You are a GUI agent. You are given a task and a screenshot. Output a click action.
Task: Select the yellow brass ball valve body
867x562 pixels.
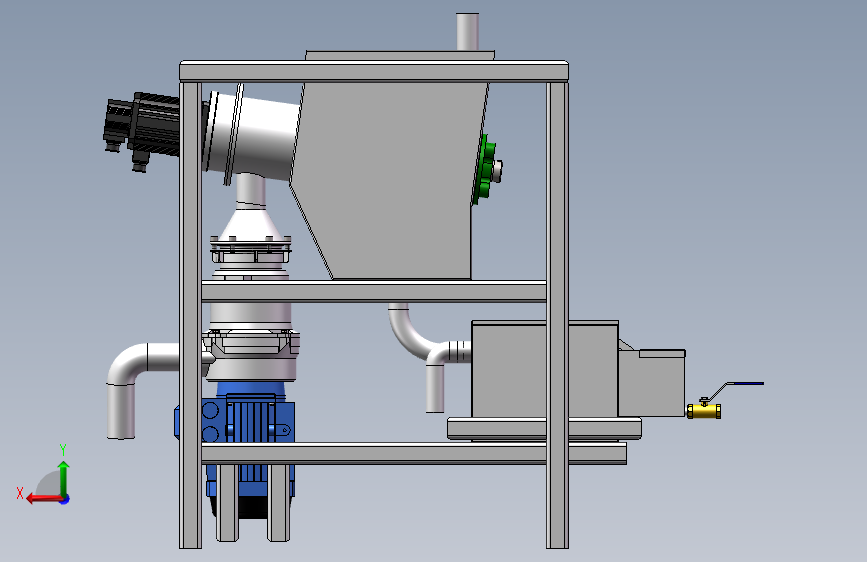click(x=703, y=411)
